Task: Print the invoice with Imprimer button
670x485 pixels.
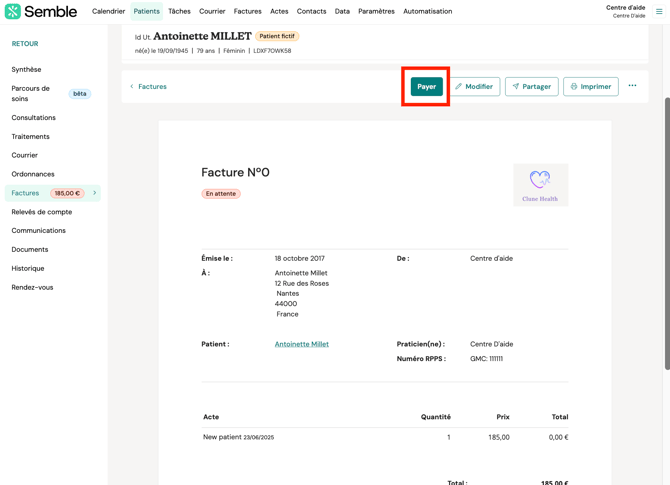Action: pyautogui.click(x=590, y=87)
